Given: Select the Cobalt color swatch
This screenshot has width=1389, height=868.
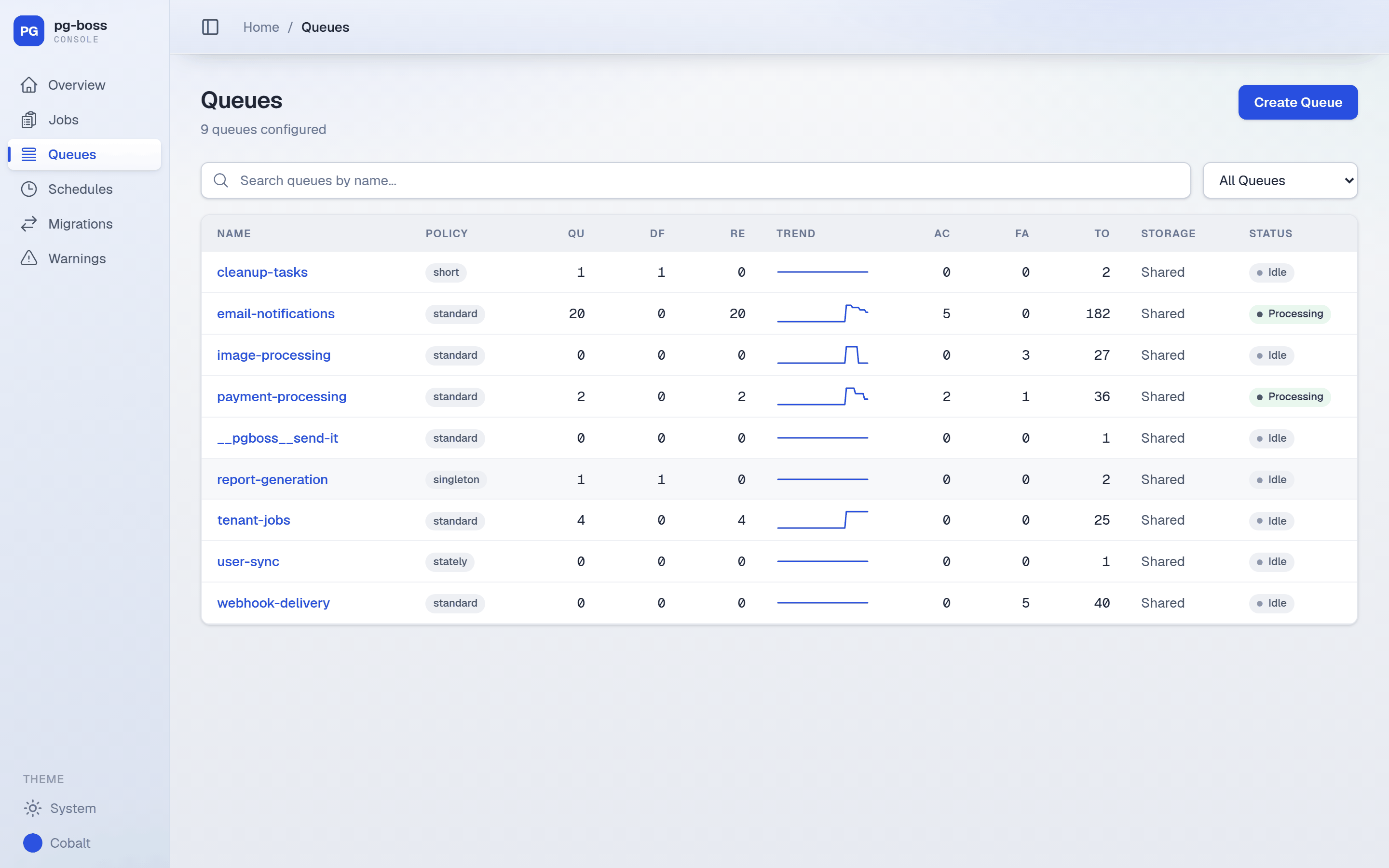Looking at the screenshot, I should [x=33, y=843].
